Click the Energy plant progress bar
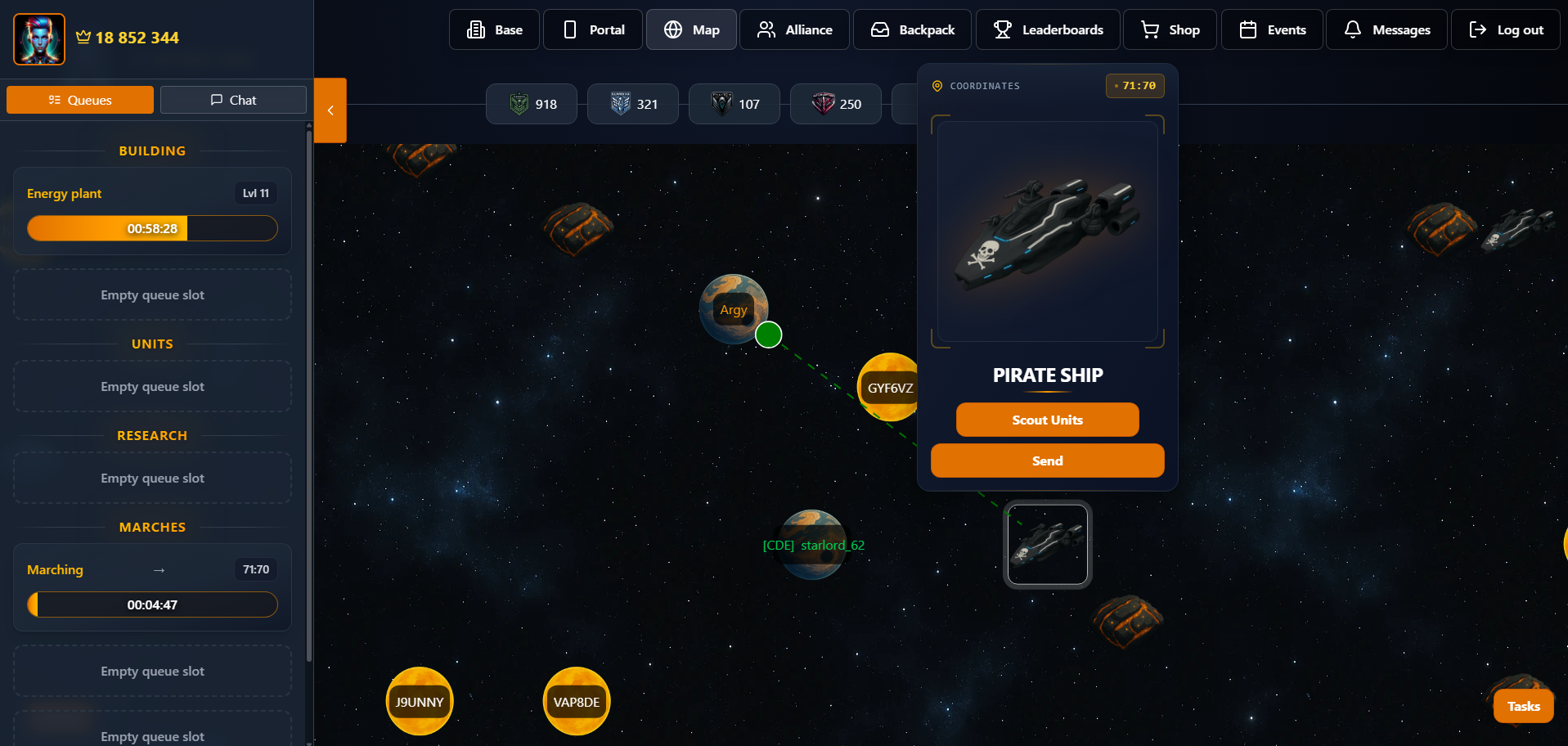This screenshot has width=1568, height=746. pos(152,228)
